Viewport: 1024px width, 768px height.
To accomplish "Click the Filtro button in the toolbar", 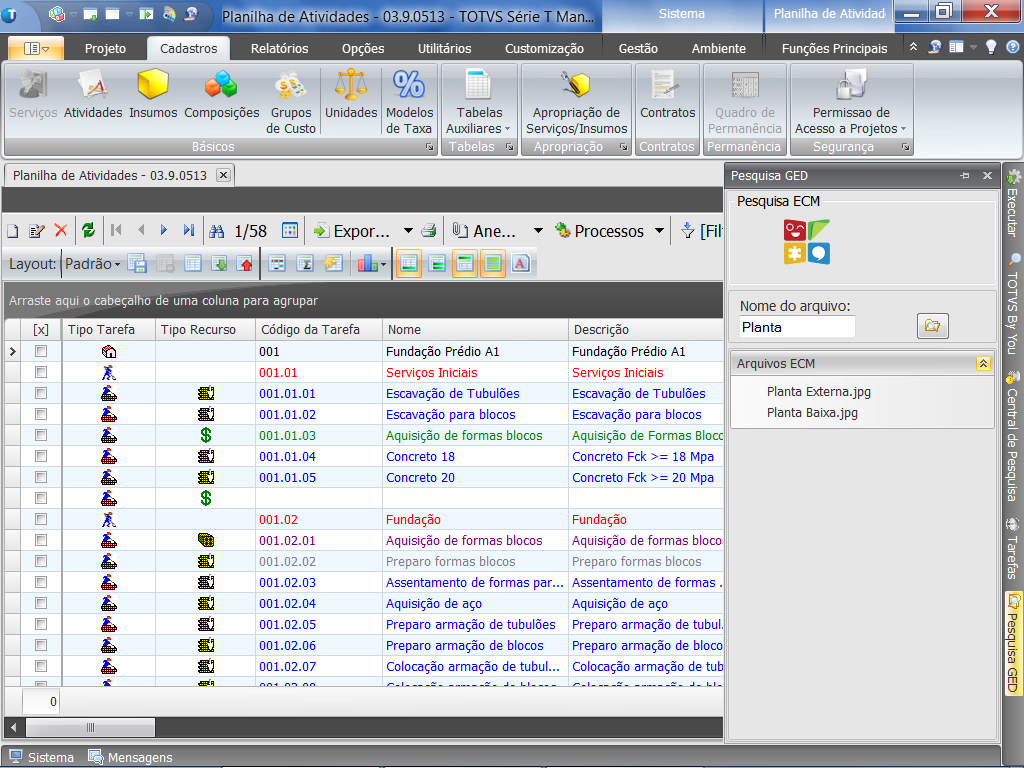I will [x=701, y=231].
